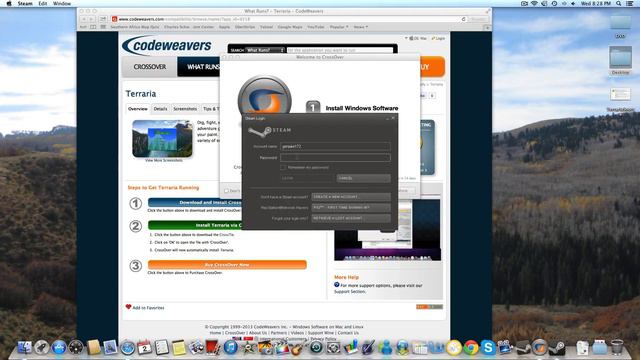The width and height of the screenshot is (640, 360).
Task: Click the blue Download and Install CrossOver button
Action: (195, 202)
